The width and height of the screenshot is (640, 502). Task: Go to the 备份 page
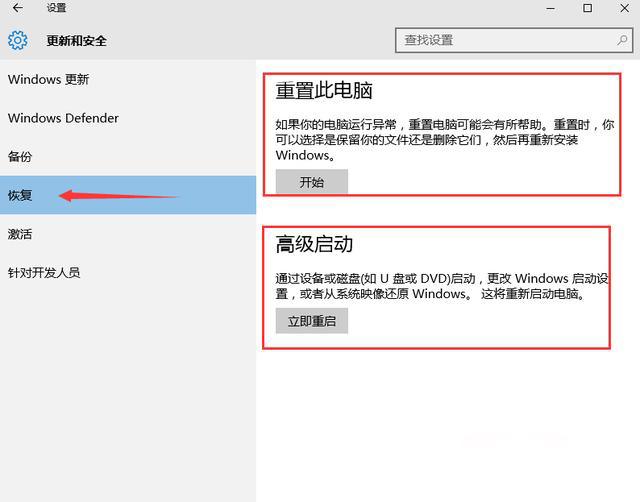point(20,157)
